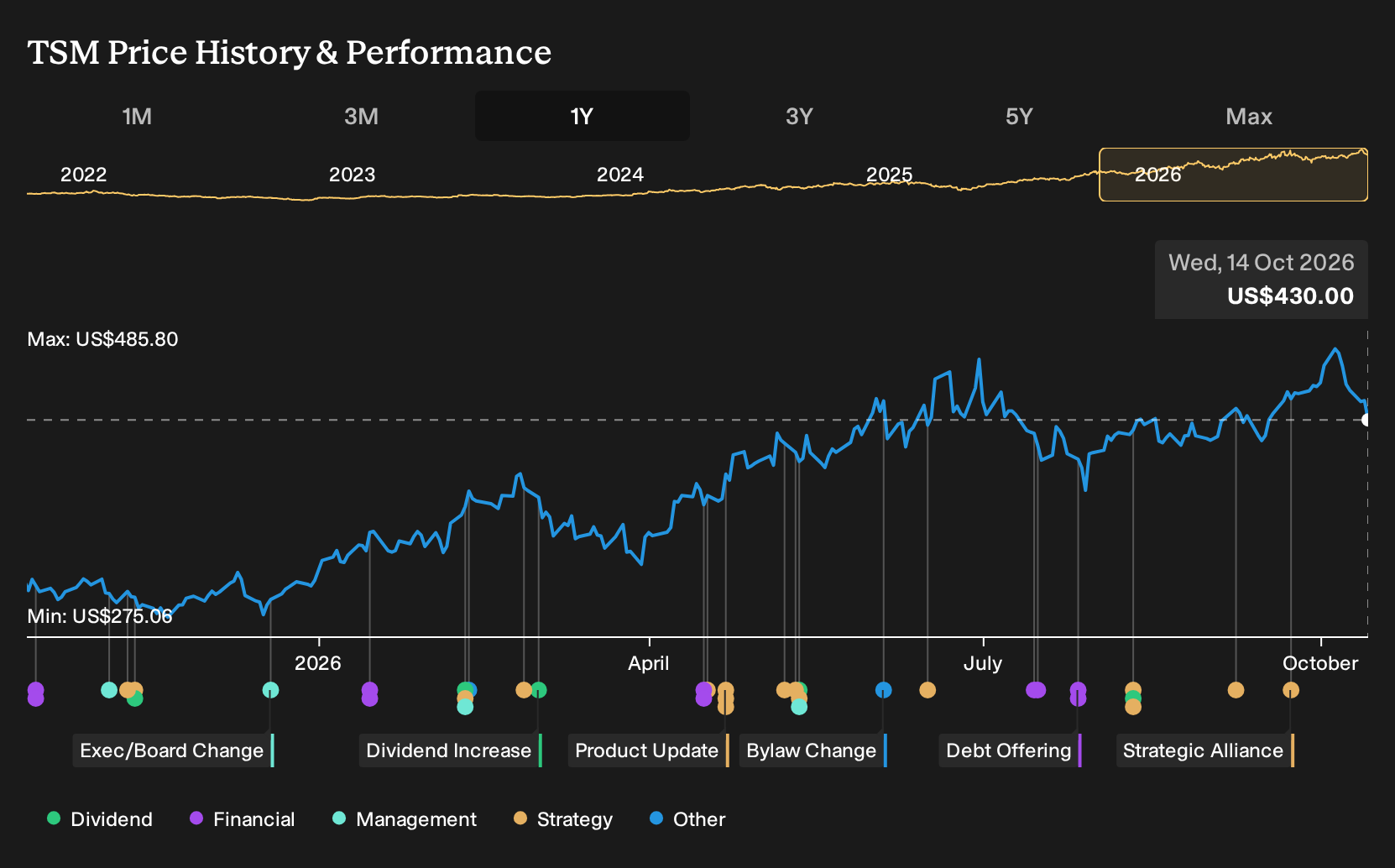Viewport: 1395px width, 868px height.
Task: Click the teal Management event marker near 2026
Action: pyautogui.click(x=270, y=690)
